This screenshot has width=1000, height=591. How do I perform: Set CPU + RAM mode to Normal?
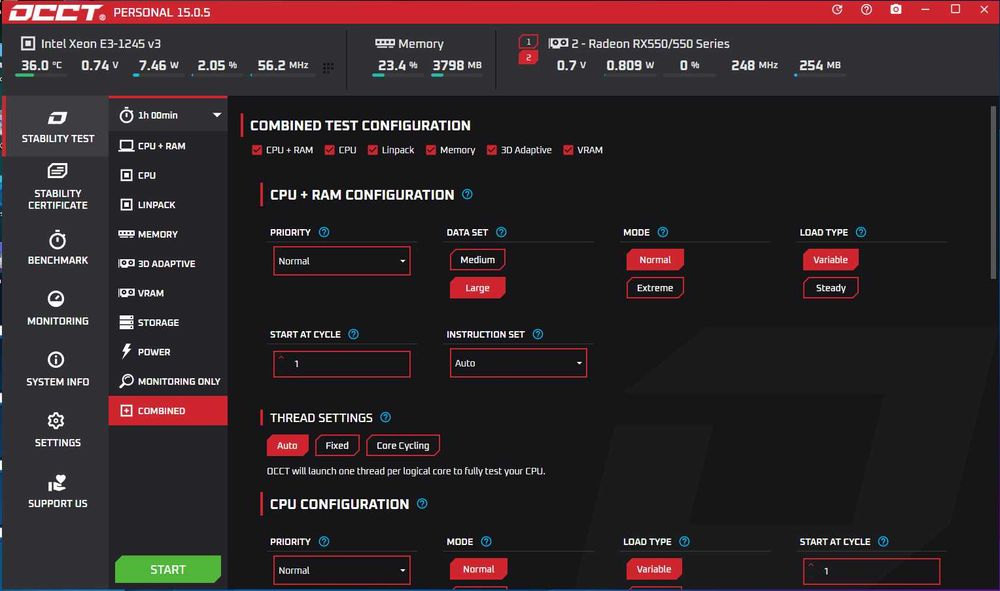(655, 259)
